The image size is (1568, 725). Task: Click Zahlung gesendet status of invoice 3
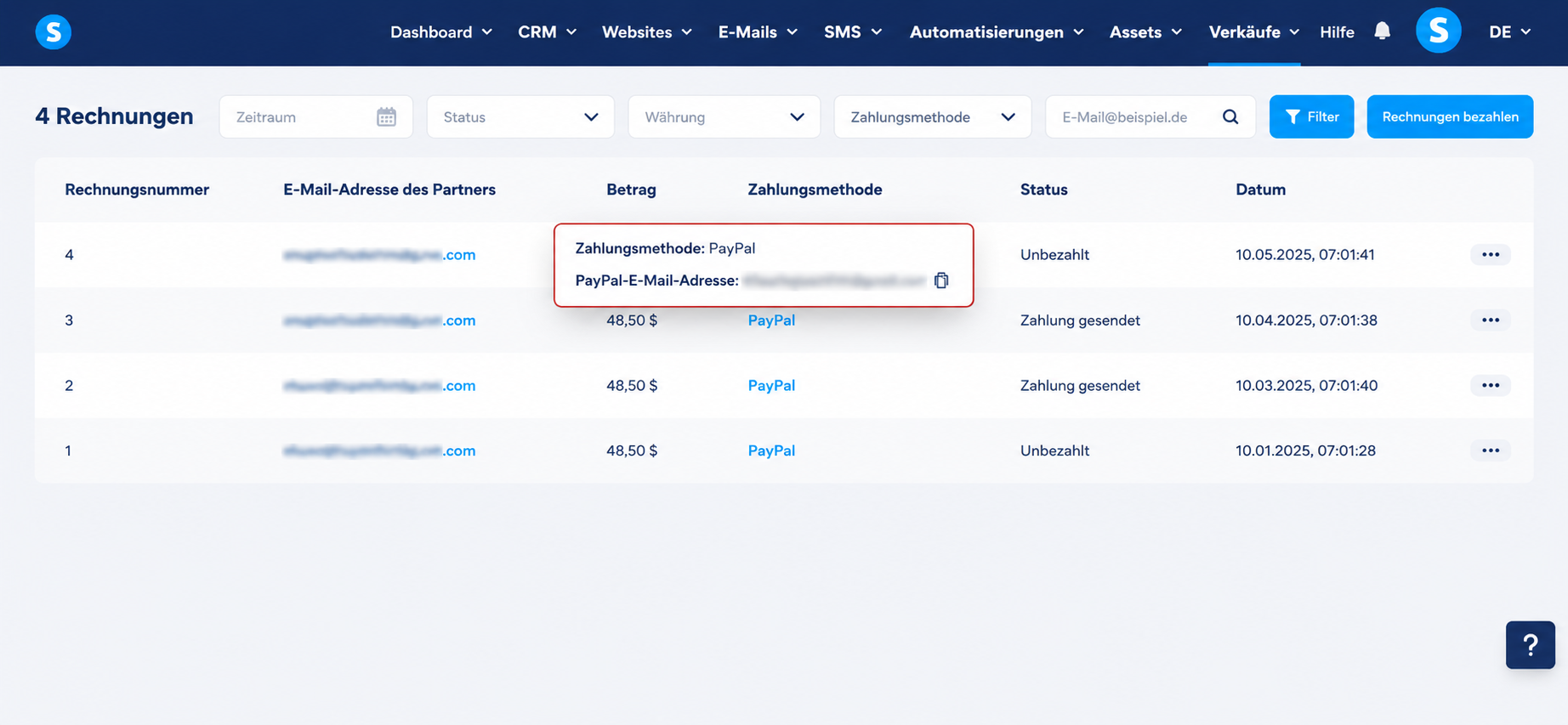coord(1080,320)
